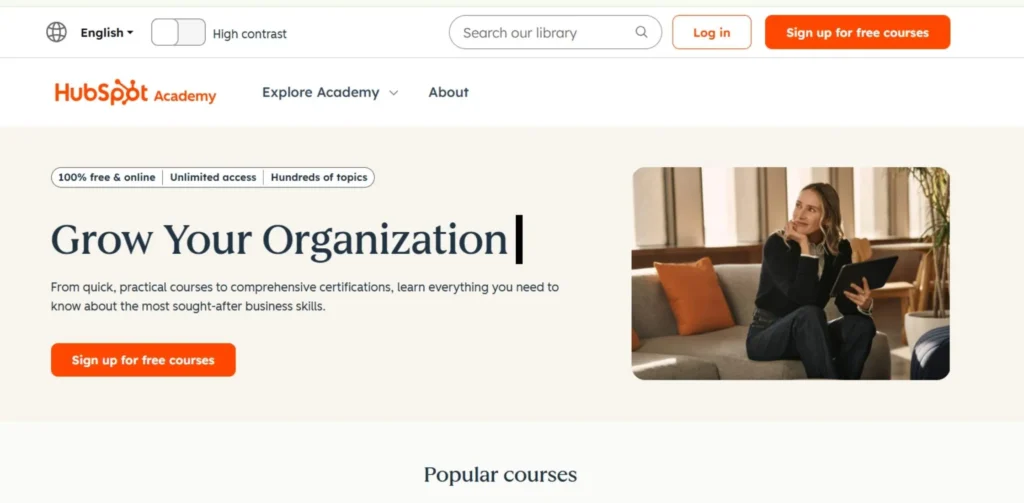Select the Unlimited access tag
1024x503 pixels.
[x=213, y=177]
